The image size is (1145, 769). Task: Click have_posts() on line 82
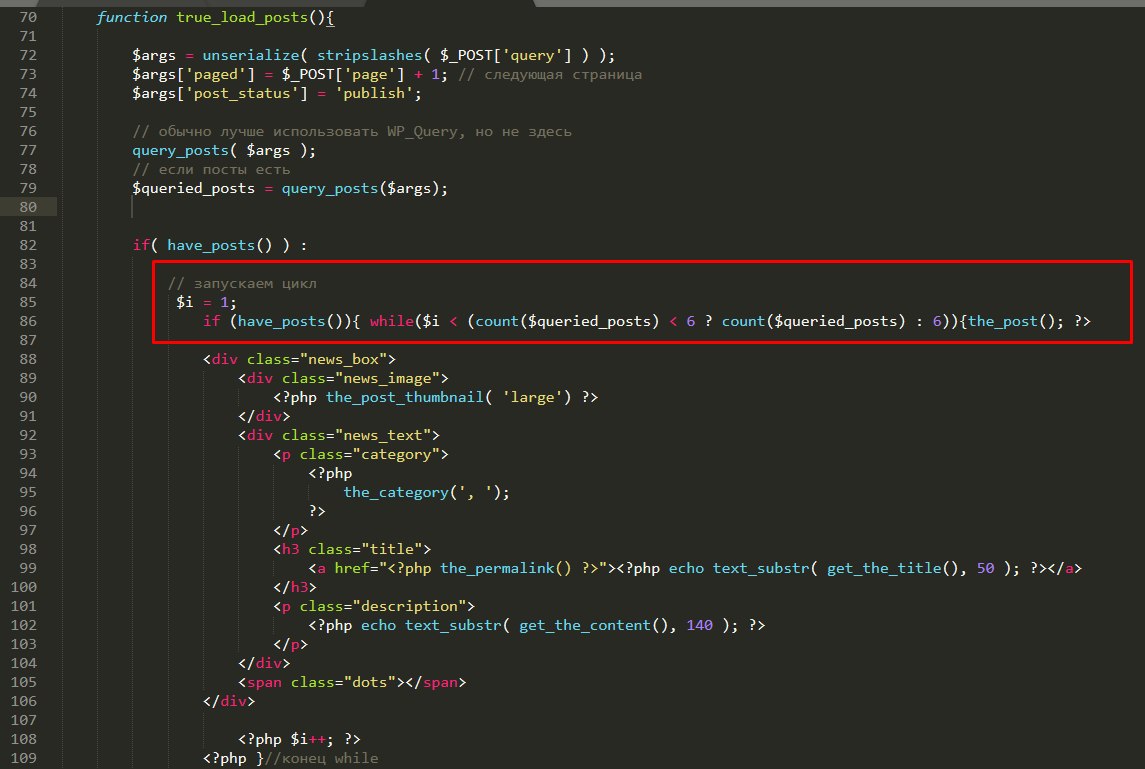pyautogui.click(x=219, y=245)
